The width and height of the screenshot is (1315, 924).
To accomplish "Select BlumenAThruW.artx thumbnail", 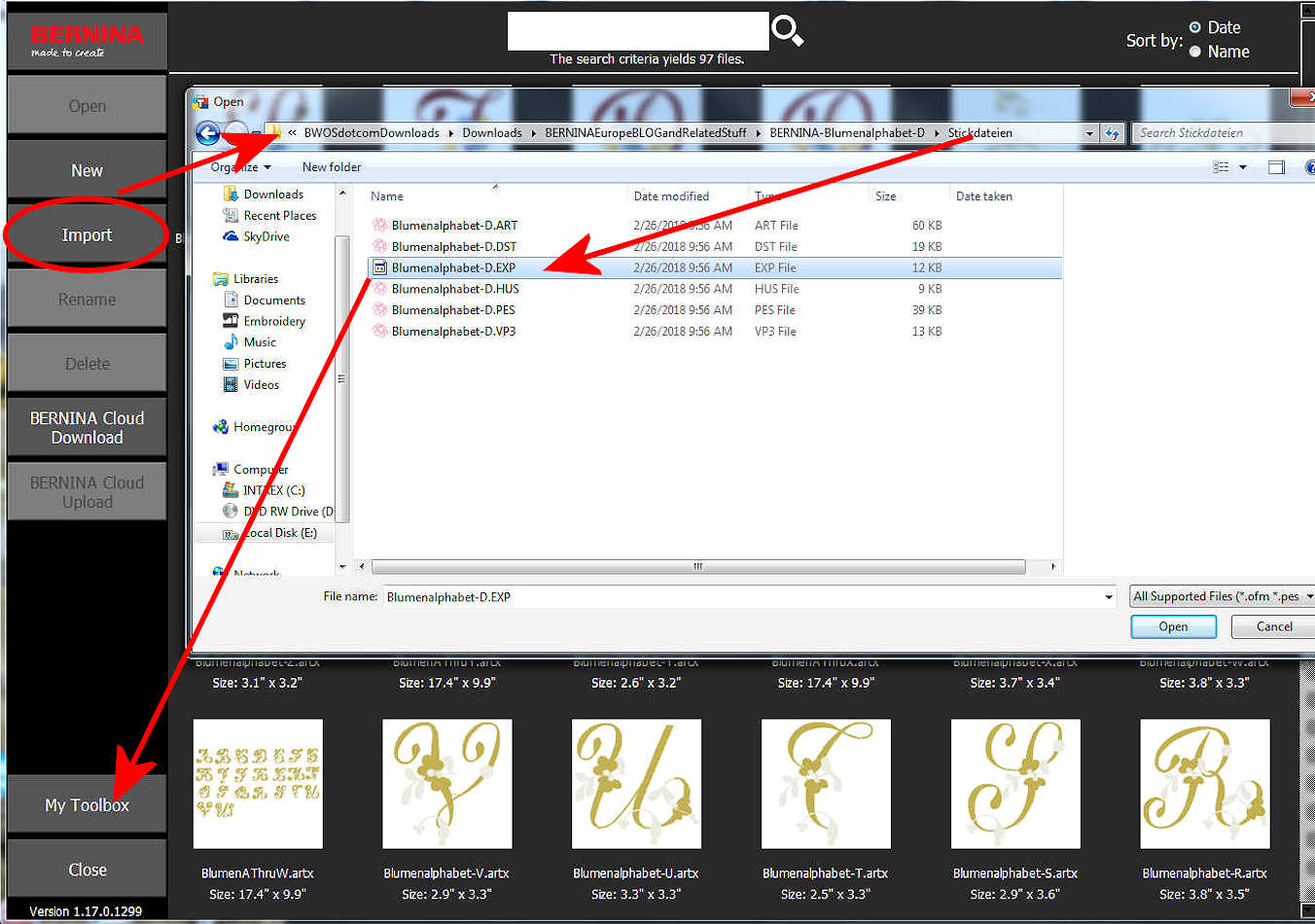I will coord(258,784).
